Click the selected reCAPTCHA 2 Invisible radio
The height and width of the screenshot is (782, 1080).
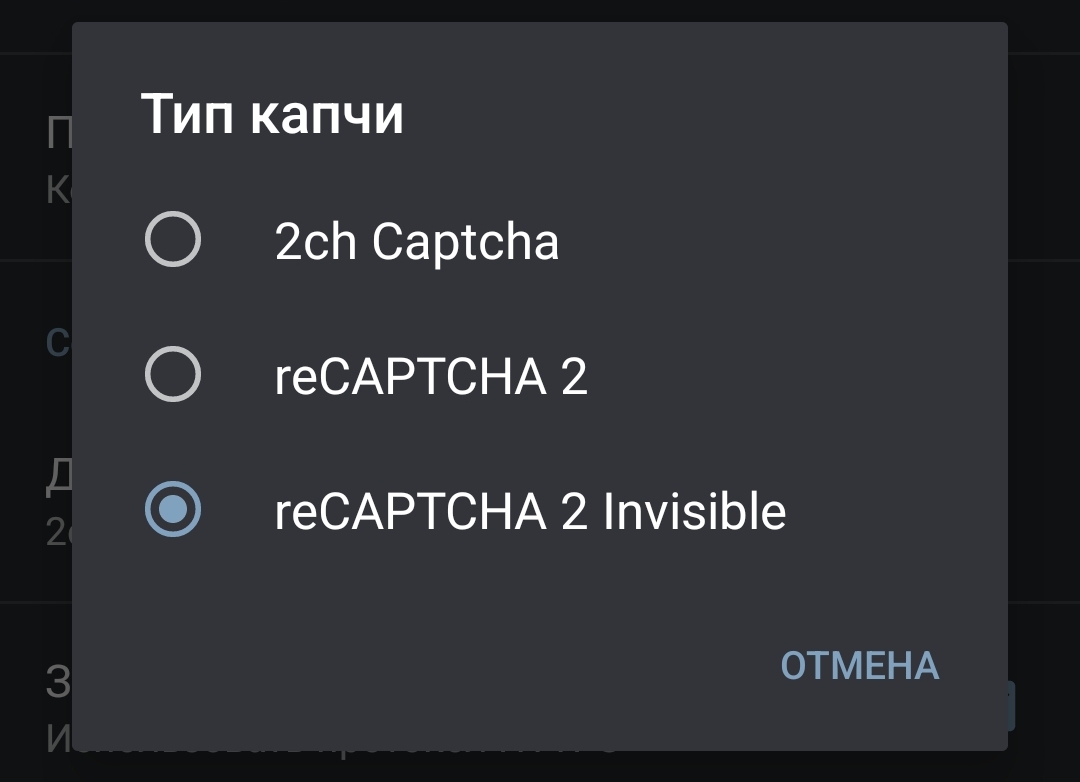pyautogui.click(x=173, y=510)
